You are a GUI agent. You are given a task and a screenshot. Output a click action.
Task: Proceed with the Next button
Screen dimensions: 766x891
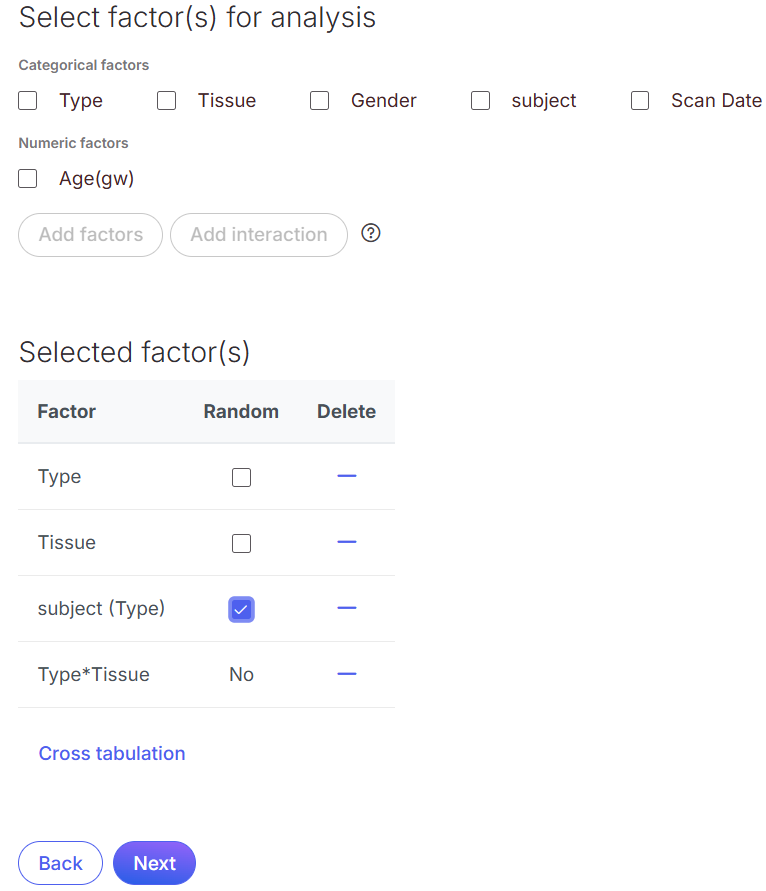pyautogui.click(x=155, y=863)
